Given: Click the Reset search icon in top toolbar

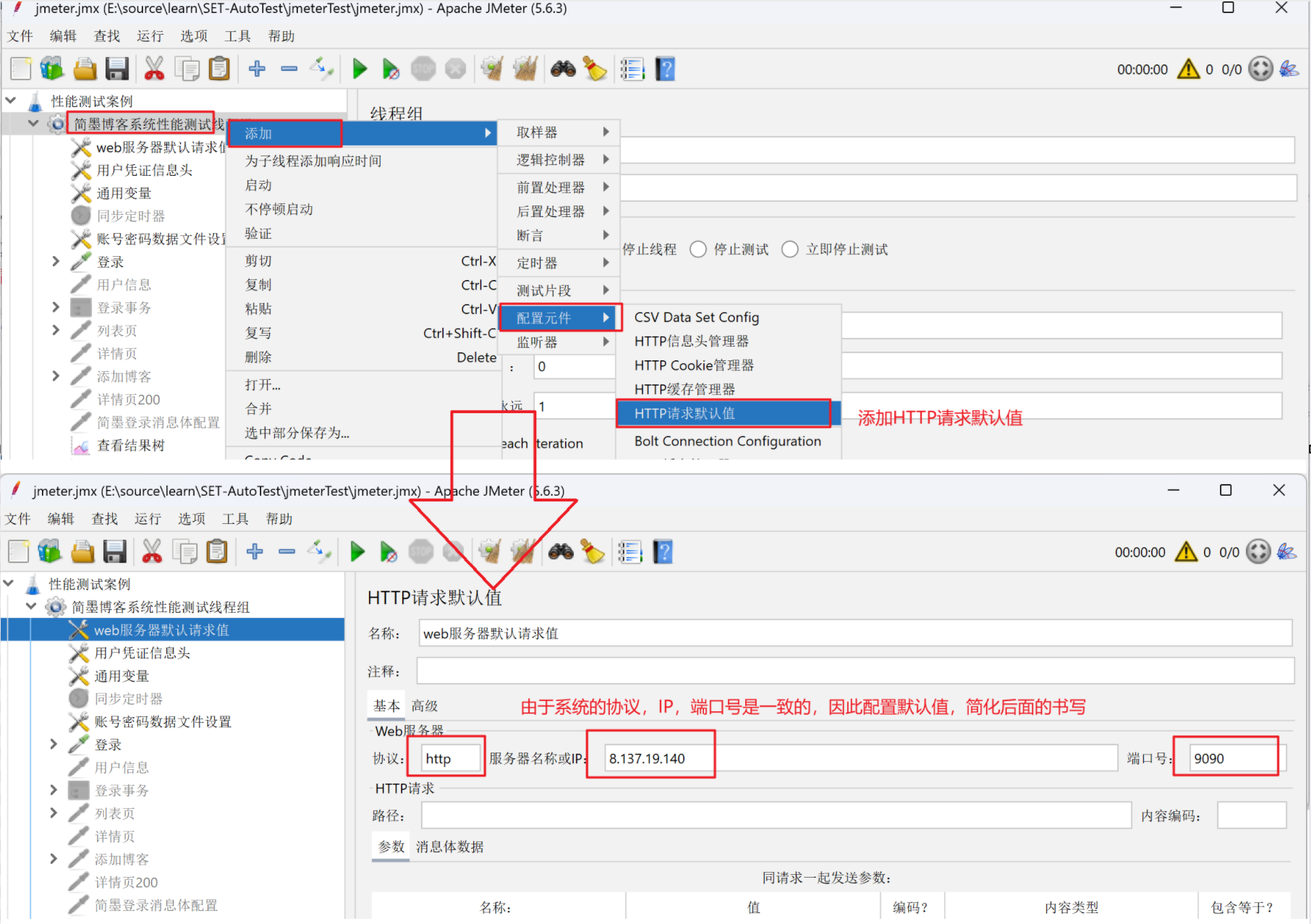Looking at the screenshot, I should coord(595,69).
